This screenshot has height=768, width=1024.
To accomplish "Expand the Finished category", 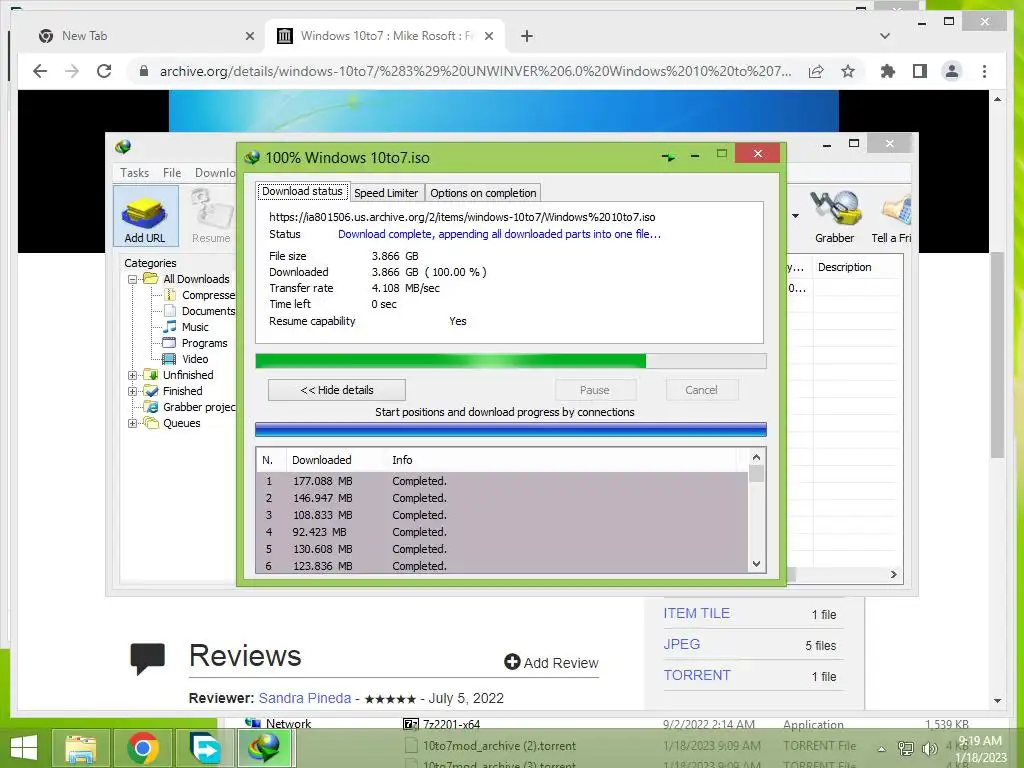I will click(132, 391).
